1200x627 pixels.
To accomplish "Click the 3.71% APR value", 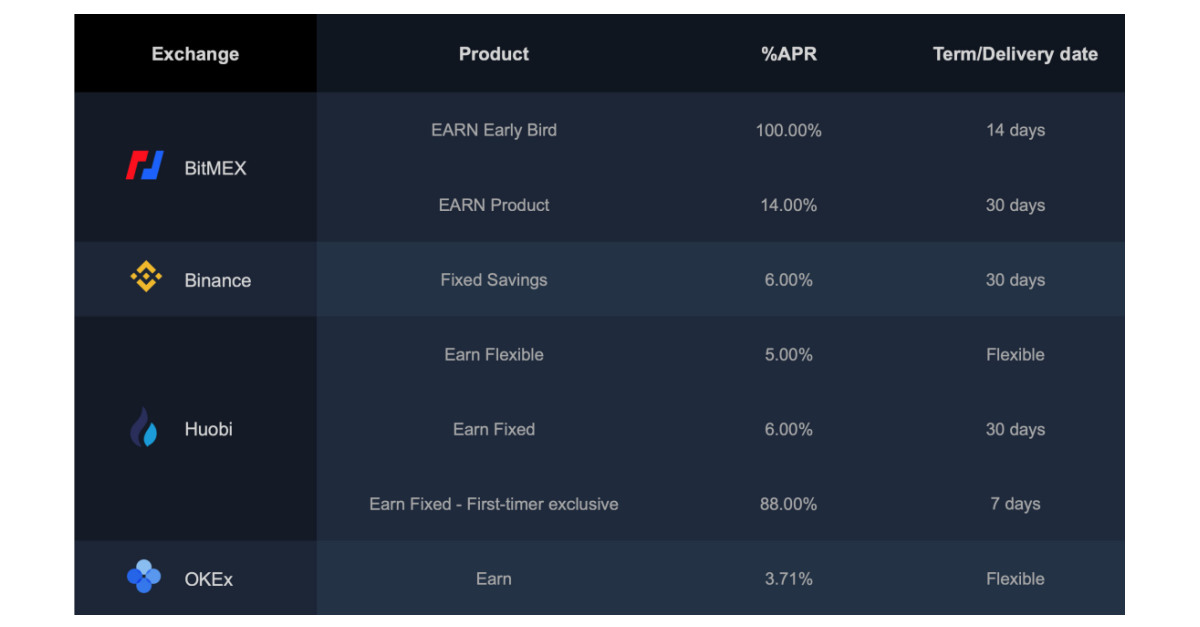I will 789,579.
